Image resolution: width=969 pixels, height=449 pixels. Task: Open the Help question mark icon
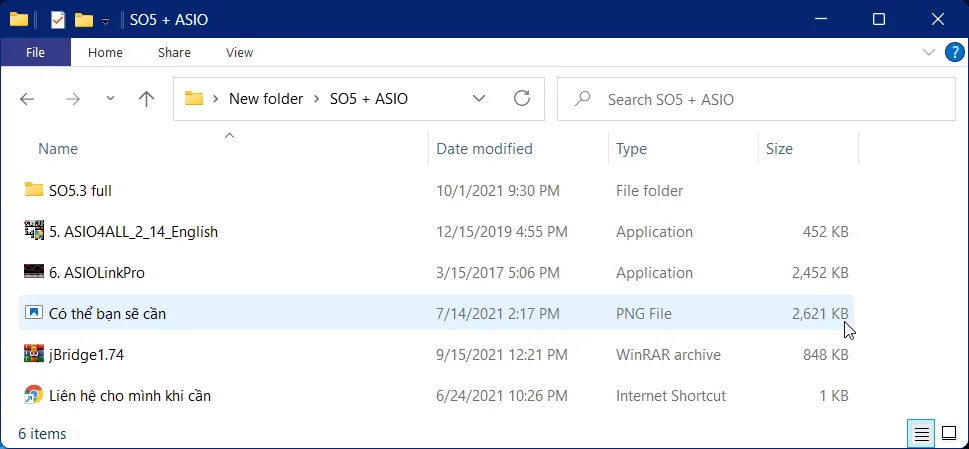tap(955, 52)
